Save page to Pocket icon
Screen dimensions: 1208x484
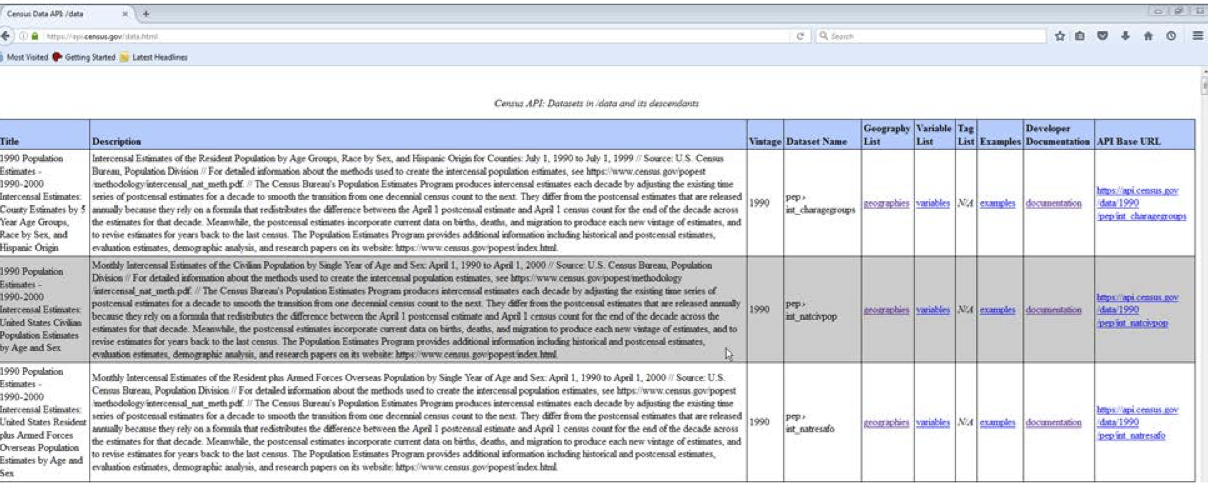(1104, 36)
